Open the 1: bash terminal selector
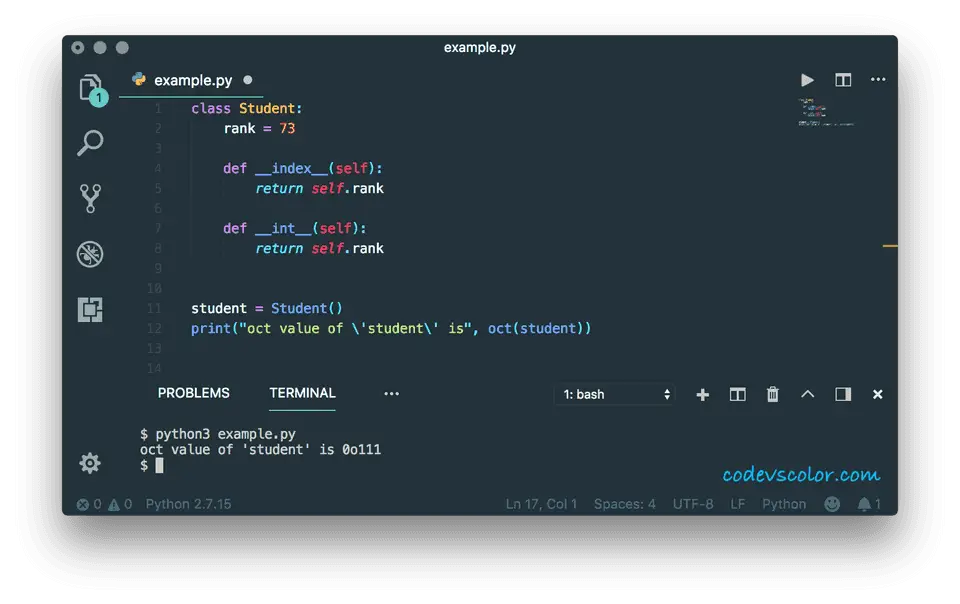Viewport: 960px width, 604px height. point(615,395)
